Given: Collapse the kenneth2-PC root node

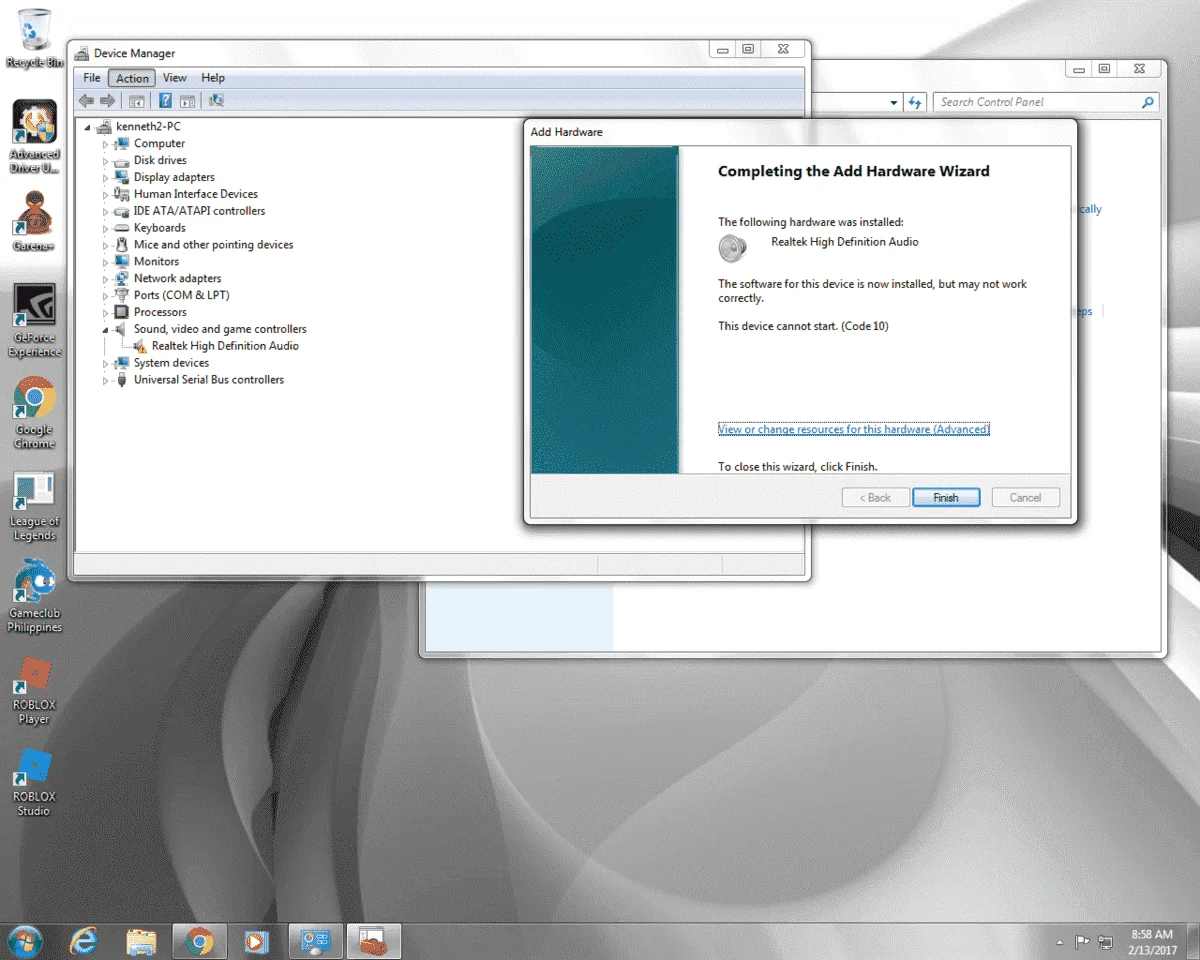Looking at the screenshot, I should pos(88,127).
